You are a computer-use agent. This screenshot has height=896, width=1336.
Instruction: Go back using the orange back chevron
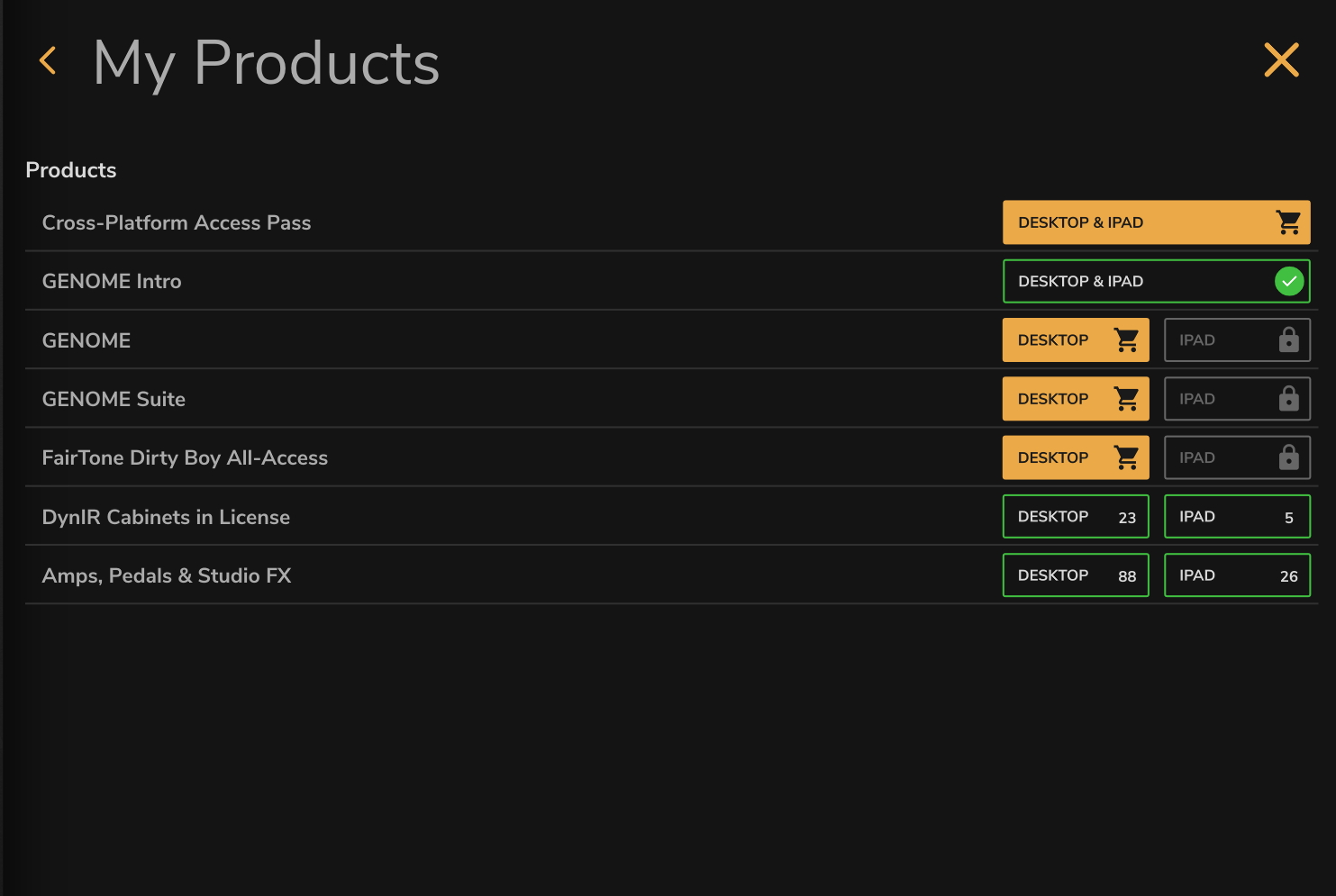tap(49, 61)
